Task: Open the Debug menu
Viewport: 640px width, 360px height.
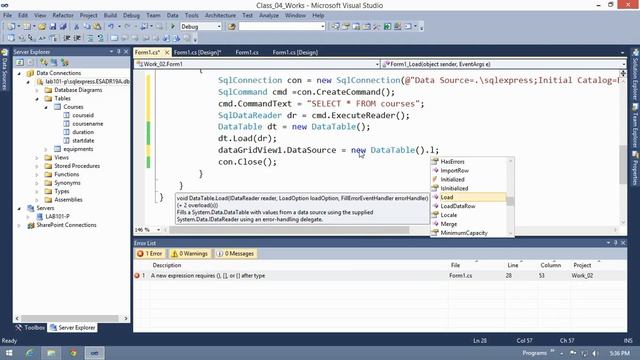Action: 131,15
